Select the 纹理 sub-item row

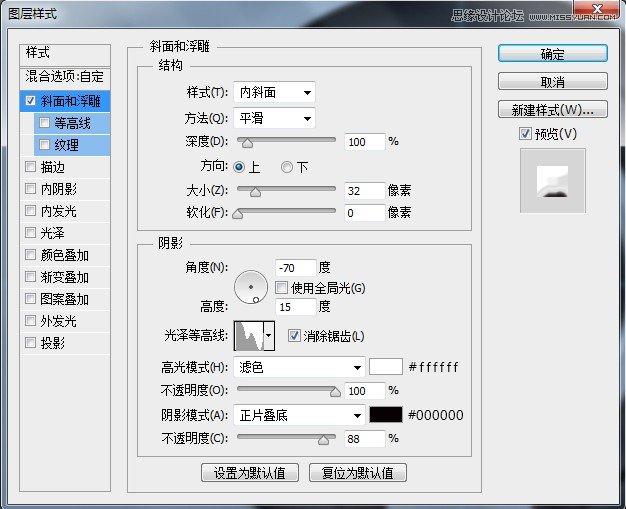(x=72, y=145)
